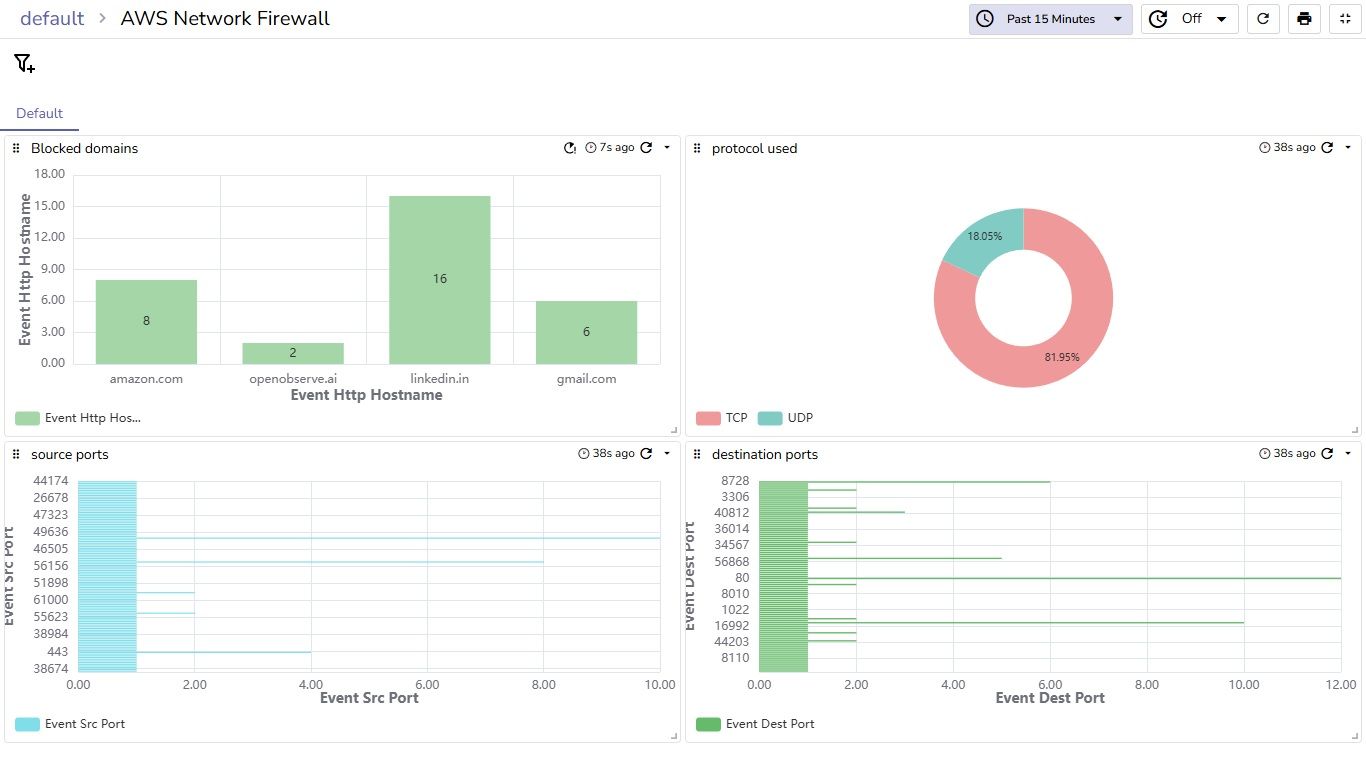Open the add filter icon
The height and width of the screenshot is (768, 1366).
click(x=23, y=63)
